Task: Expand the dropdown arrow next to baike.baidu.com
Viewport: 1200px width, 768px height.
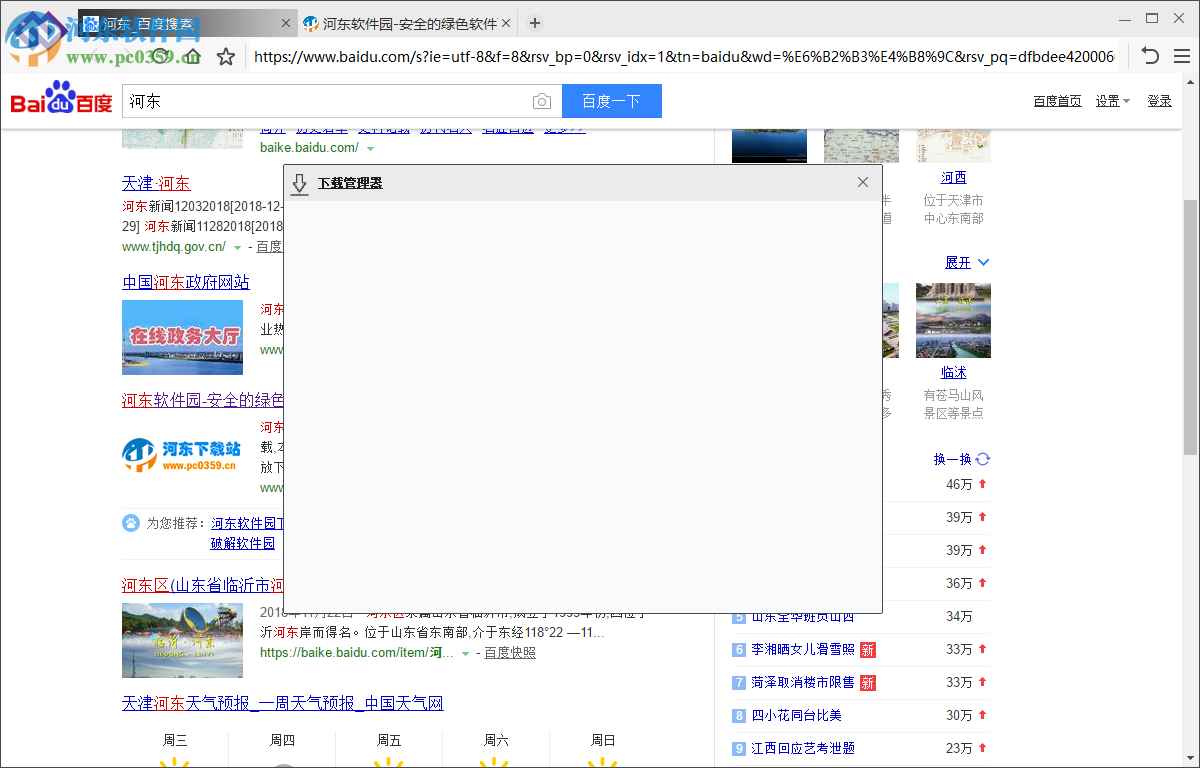Action: [370, 147]
